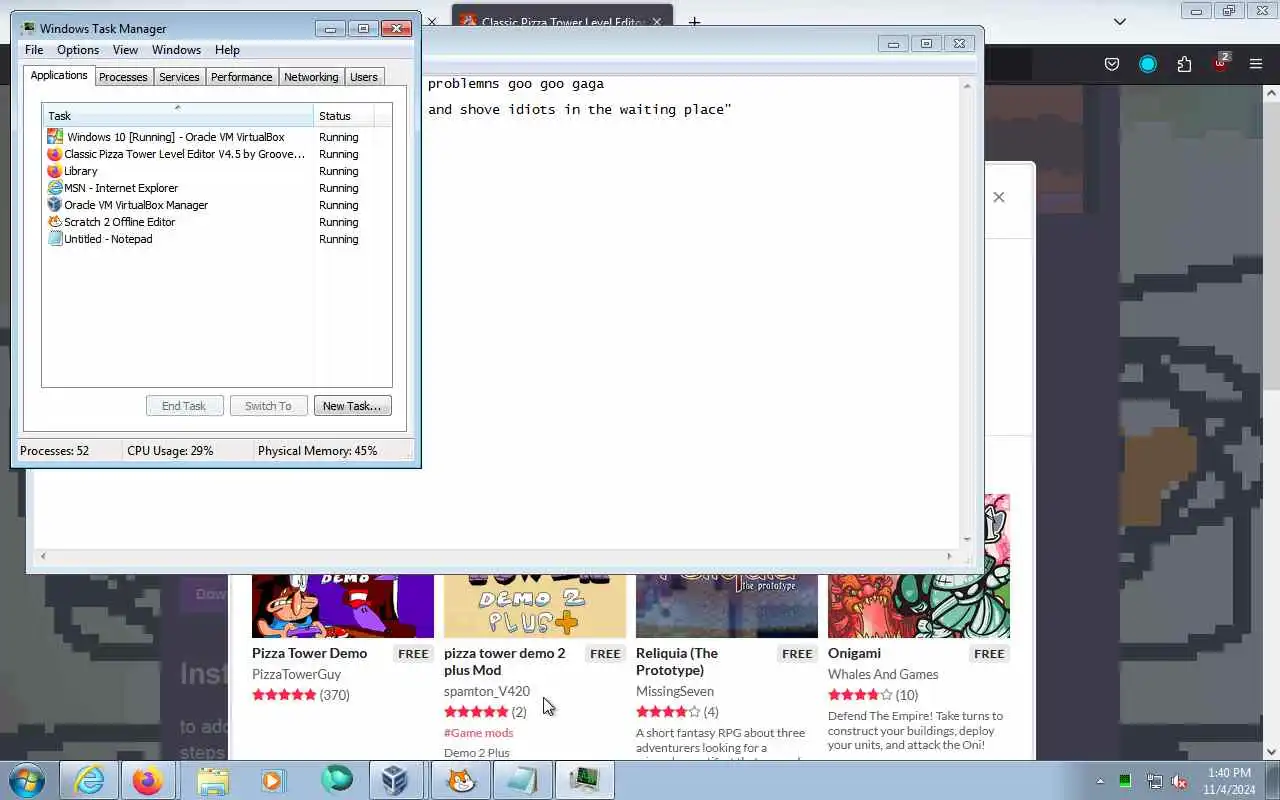Open the Windows menu in Task Manager
1280x800 pixels.
(176, 50)
